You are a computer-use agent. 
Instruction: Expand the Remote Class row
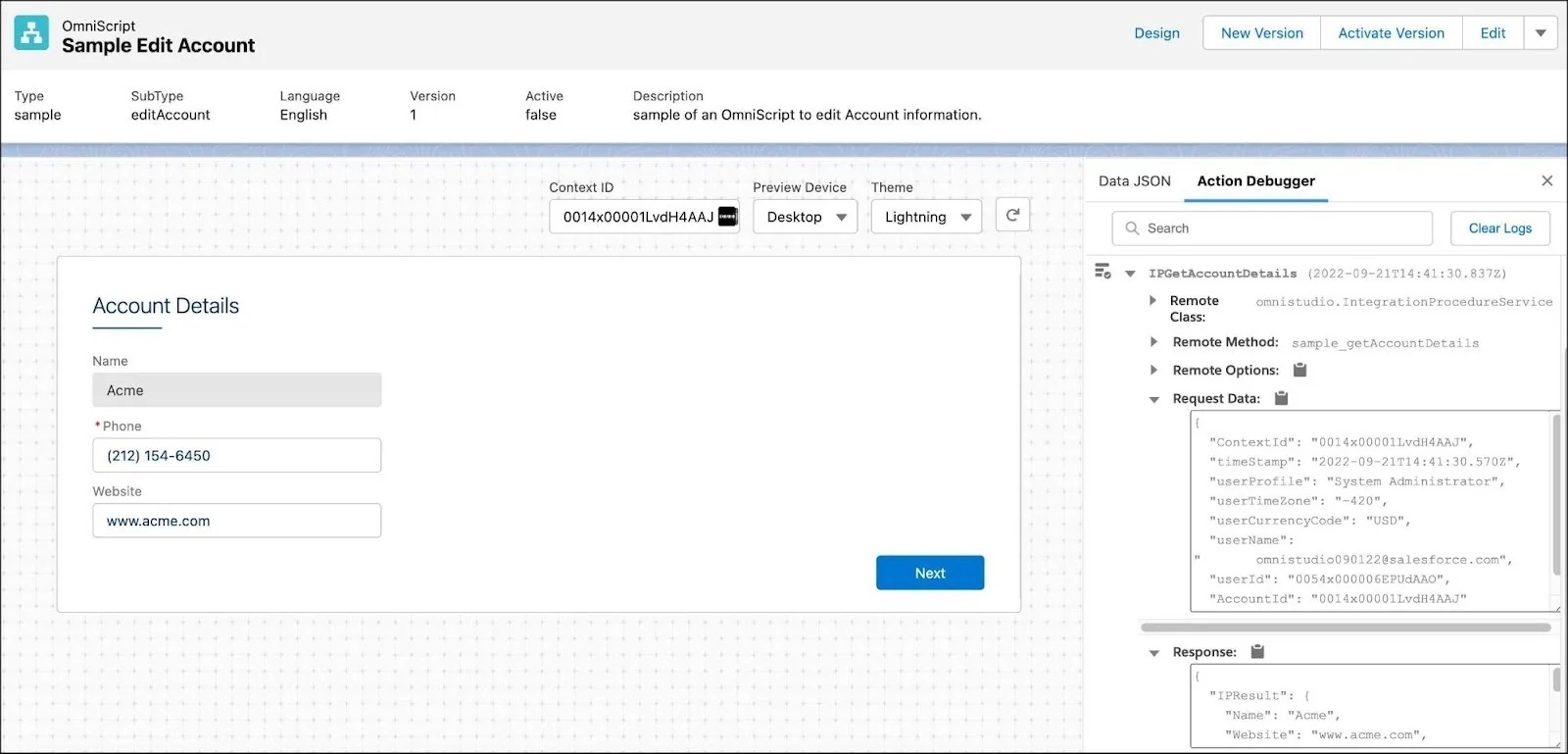(x=1153, y=301)
